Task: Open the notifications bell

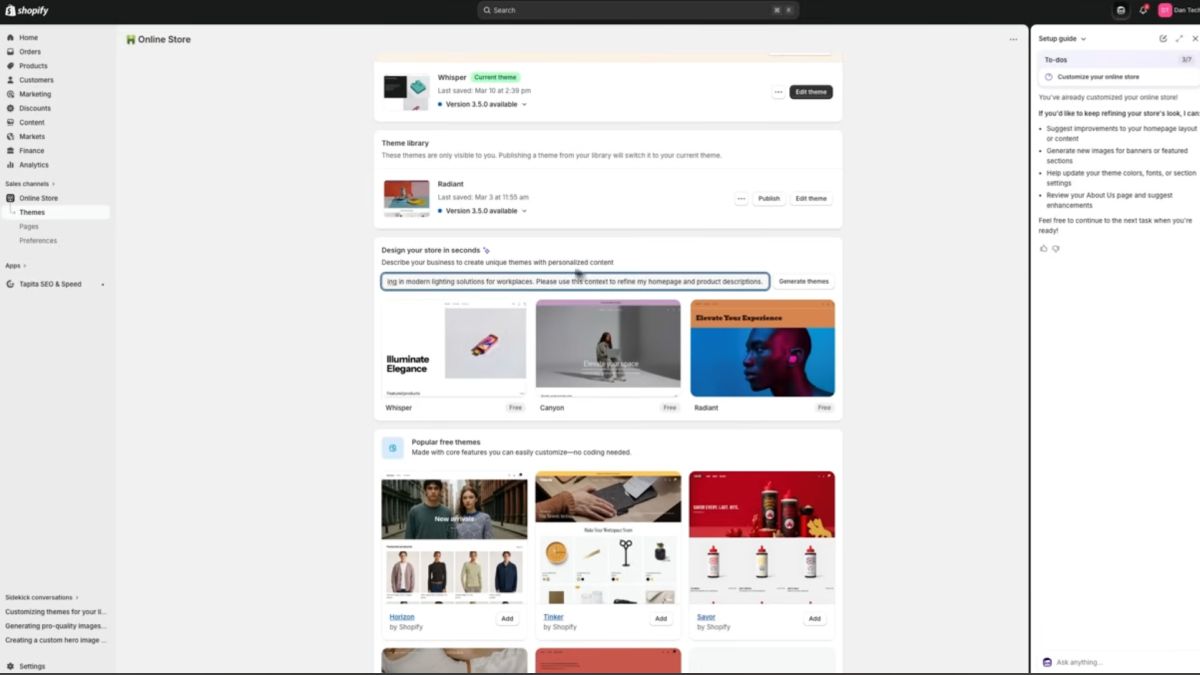Action: 1143,10
